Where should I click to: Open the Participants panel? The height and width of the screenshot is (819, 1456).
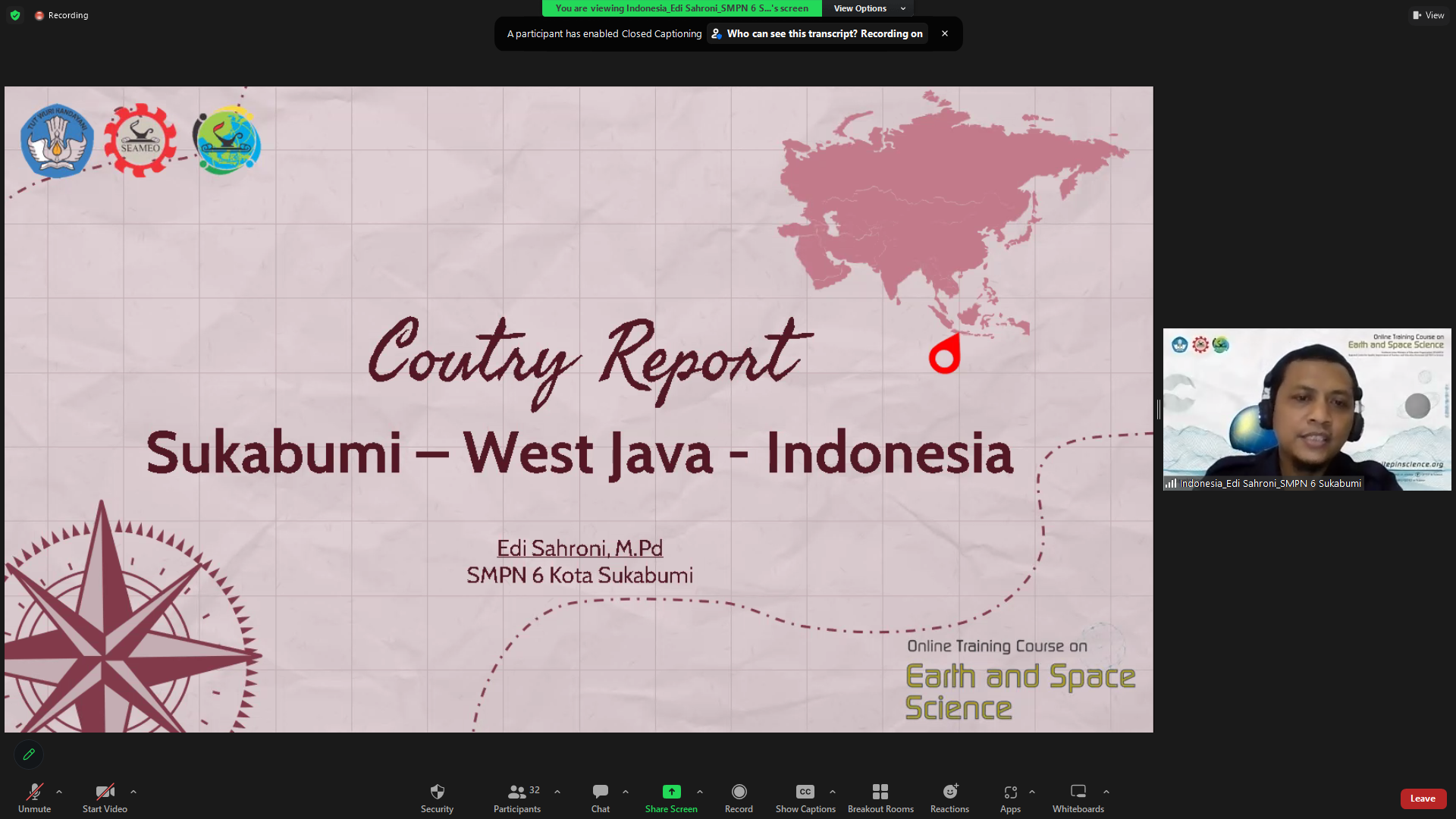[x=516, y=798]
